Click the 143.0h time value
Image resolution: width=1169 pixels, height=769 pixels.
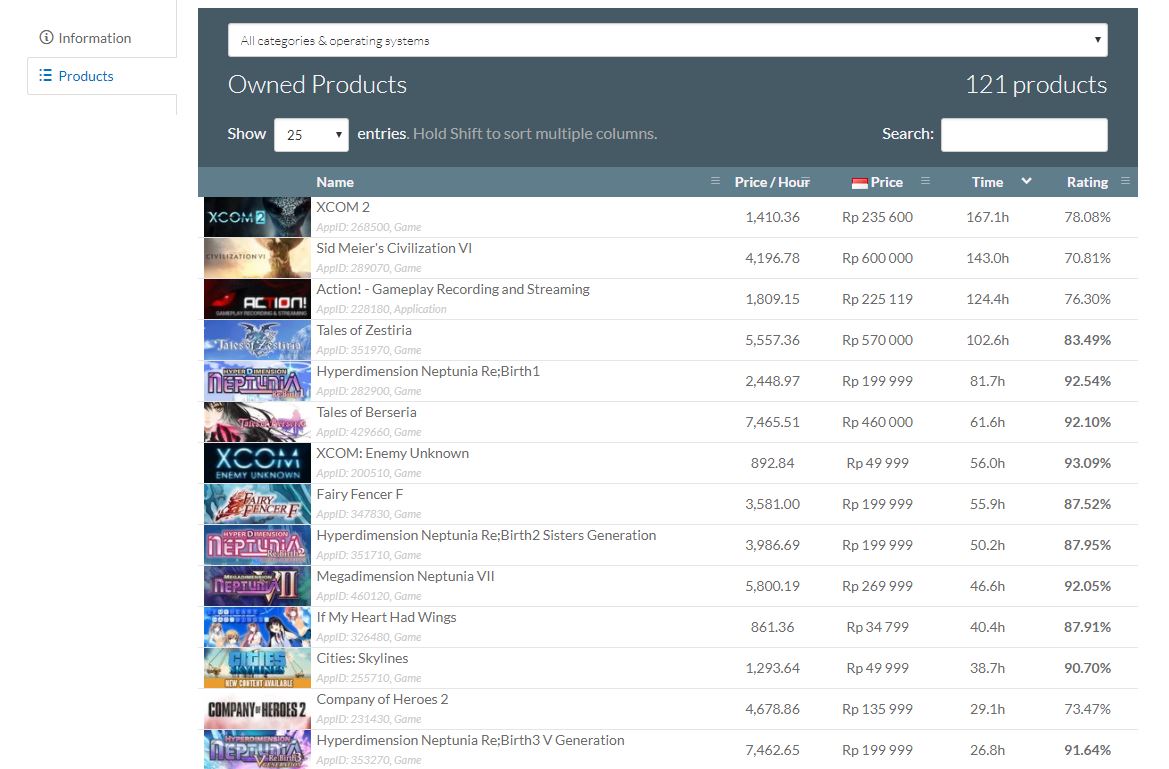(987, 258)
